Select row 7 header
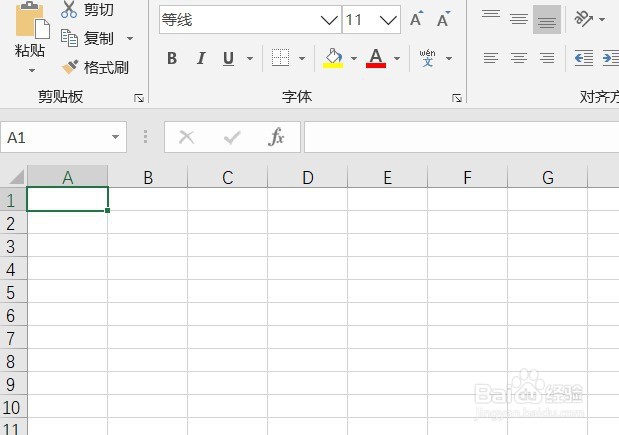 [13, 337]
